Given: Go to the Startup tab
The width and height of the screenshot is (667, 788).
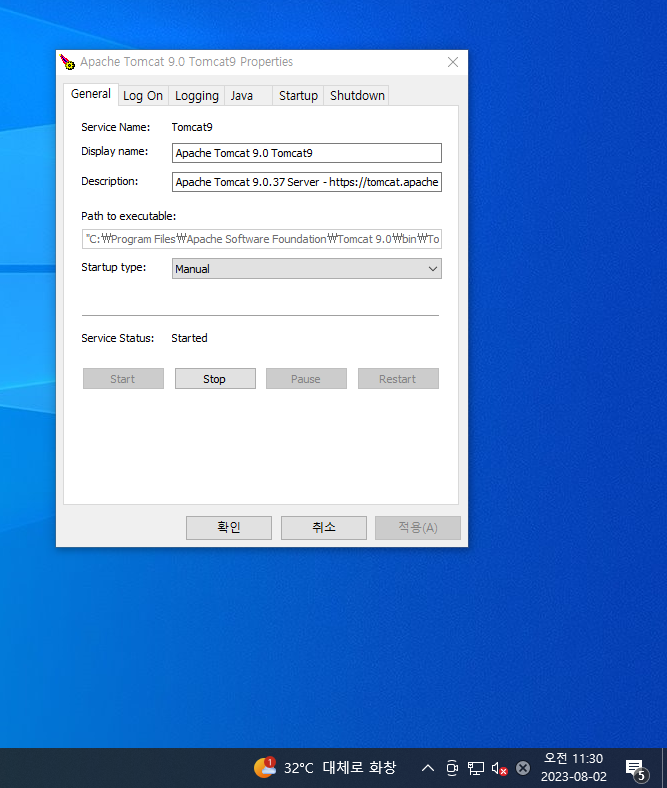Looking at the screenshot, I should point(298,95).
